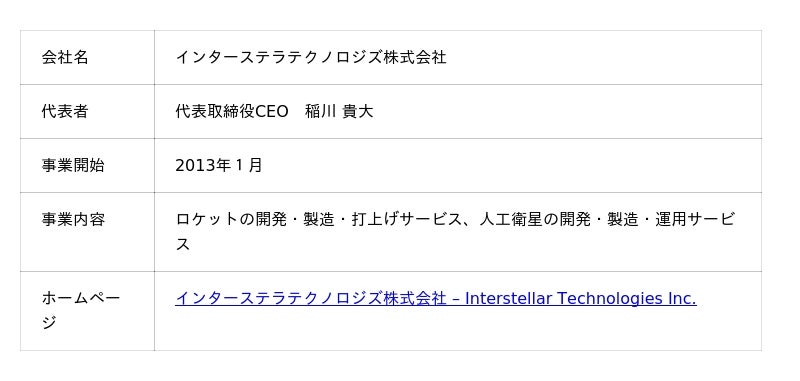The width and height of the screenshot is (800, 381).
Task: Click the wrapped ス character on second line
Action: pos(183,244)
